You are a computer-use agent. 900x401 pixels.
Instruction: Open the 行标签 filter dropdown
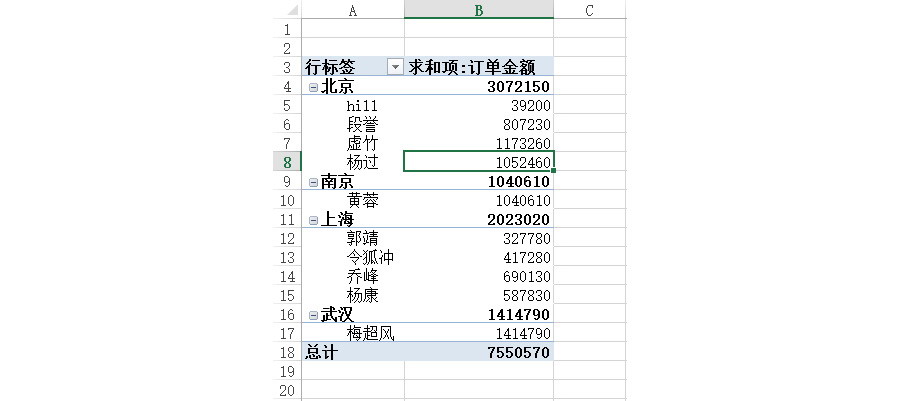pos(395,67)
